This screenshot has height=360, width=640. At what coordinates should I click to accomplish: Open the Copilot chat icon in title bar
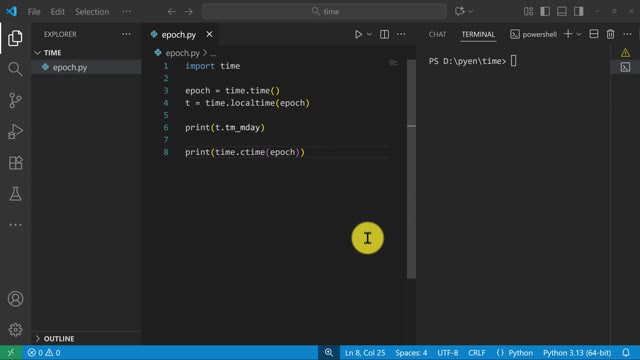pyautogui.click(x=460, y=11)
